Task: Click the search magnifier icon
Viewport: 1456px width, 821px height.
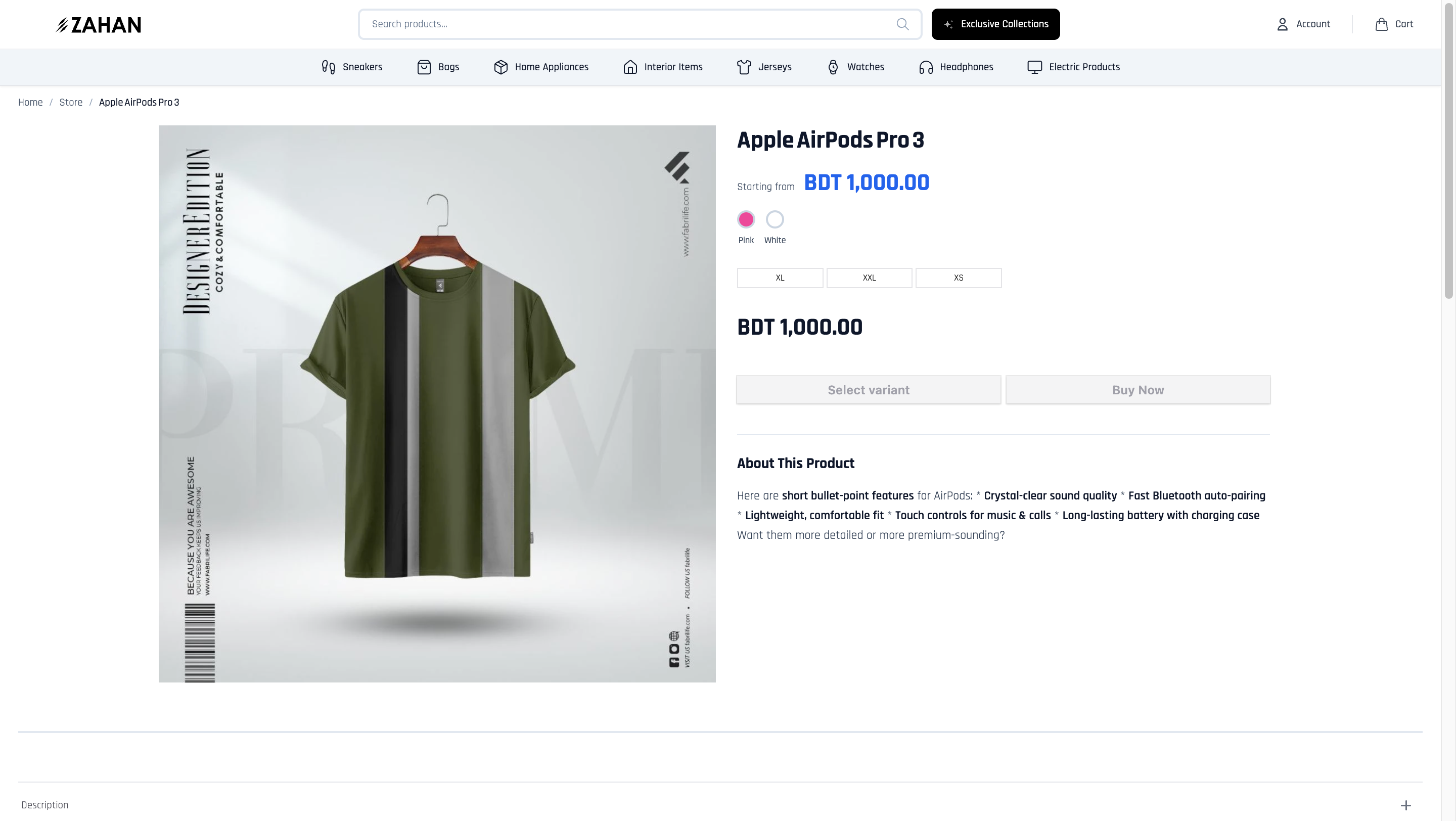Action: point(902,24)
